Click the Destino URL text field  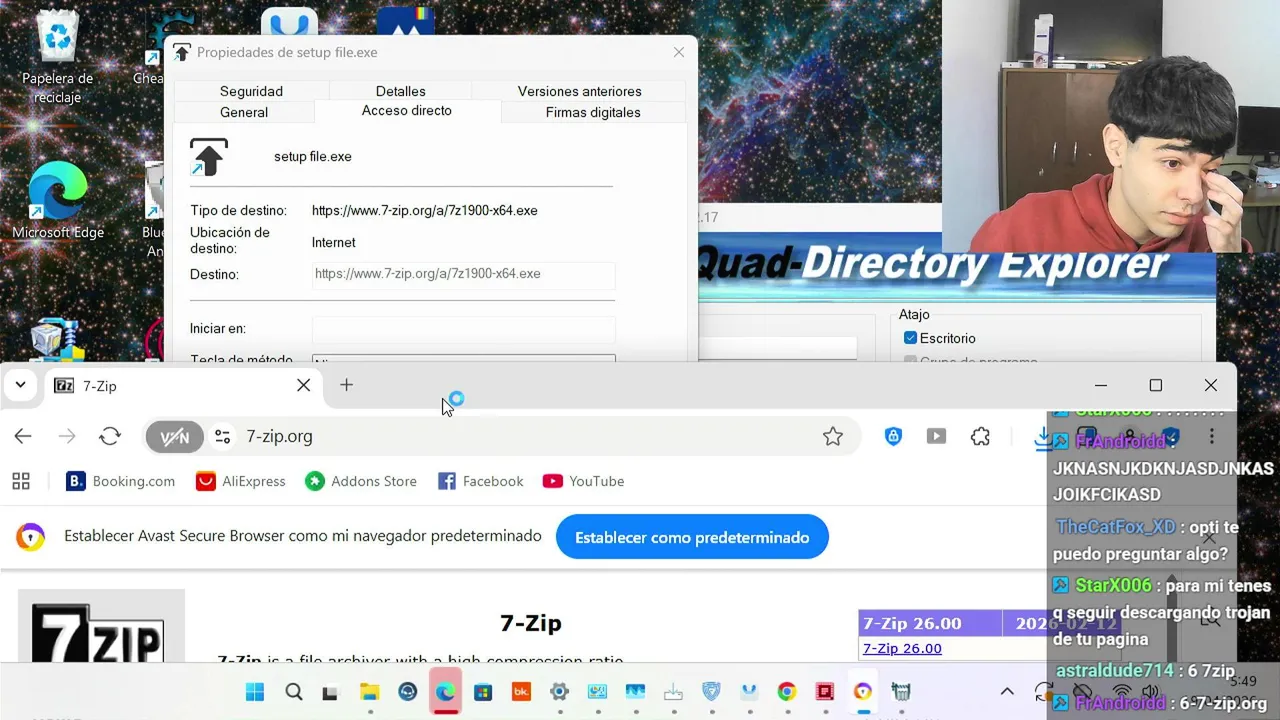click(x=463, y=274)
